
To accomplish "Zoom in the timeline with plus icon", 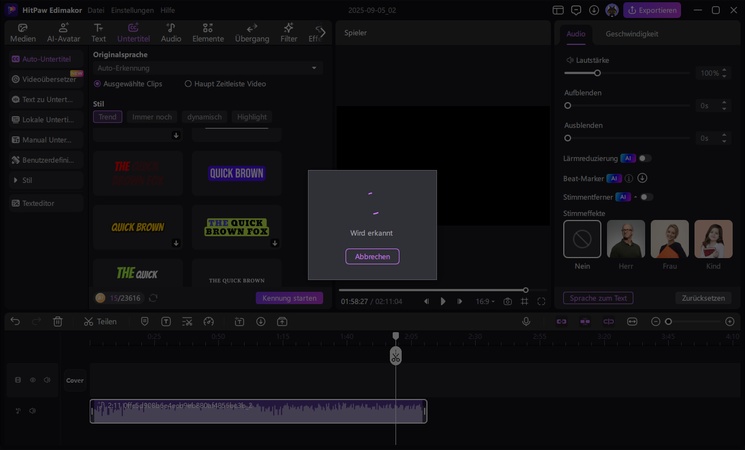I will pyautogui.click(x=730, y=322).
